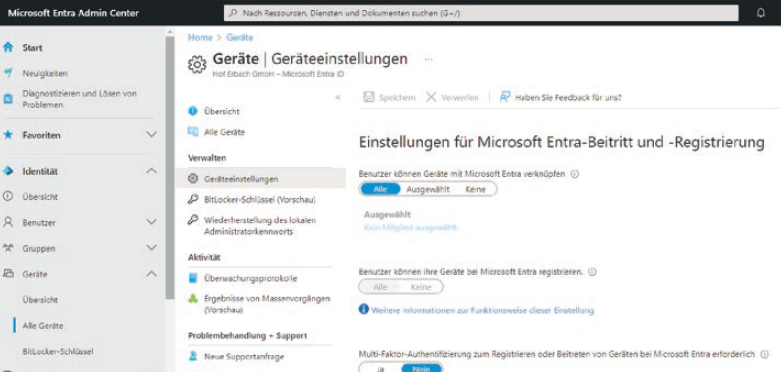Screen dimensions: 781x372
Task: Click info icon beside Multi-Faktor-Authentifizierung setting
Action: (765, 354)
